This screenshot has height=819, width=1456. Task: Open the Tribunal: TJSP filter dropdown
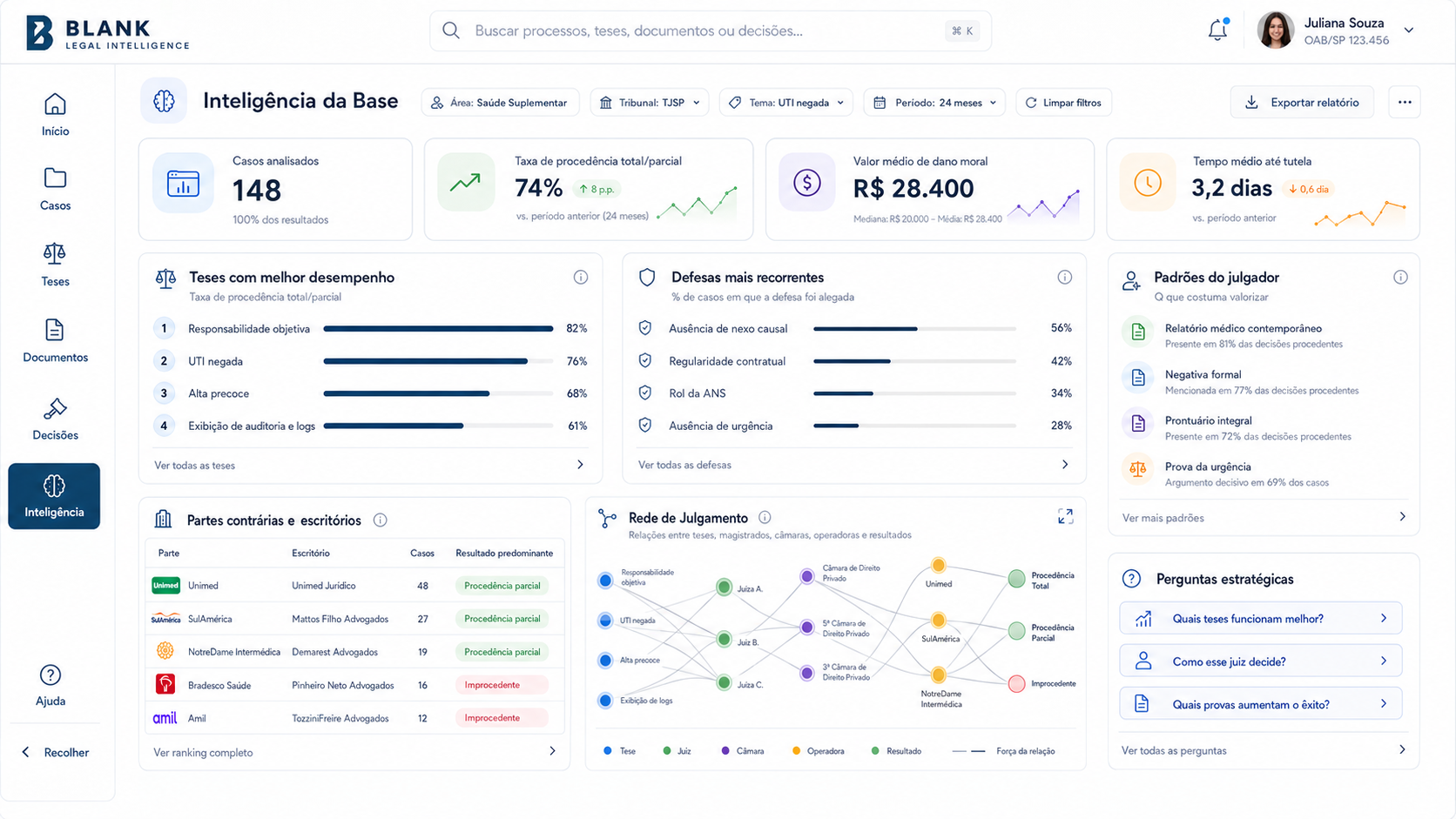click(x=650, y=103)
